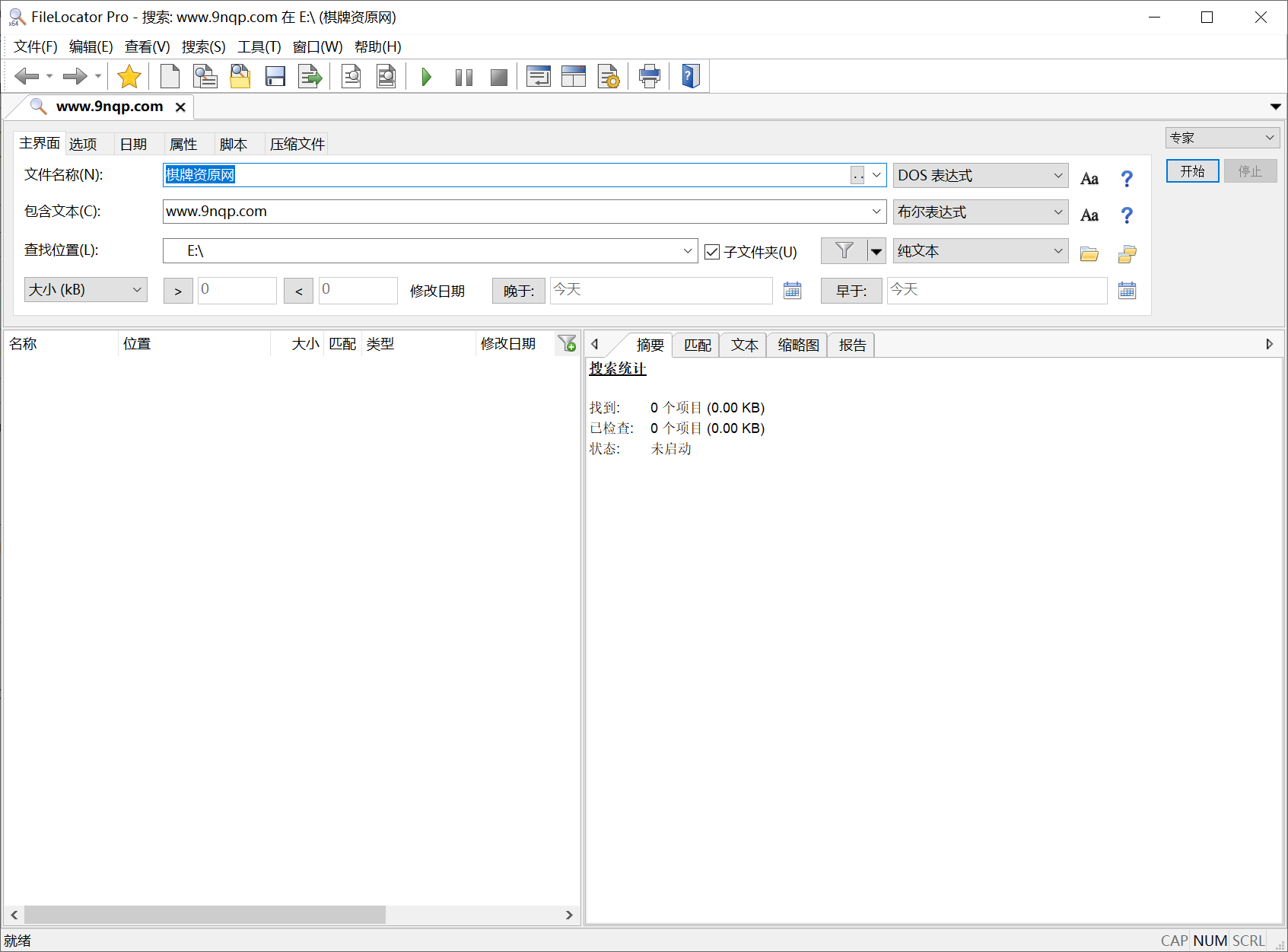The image size is (1288, 952).
Task: Click the forward navigation arrow
Action: [75, 76]
